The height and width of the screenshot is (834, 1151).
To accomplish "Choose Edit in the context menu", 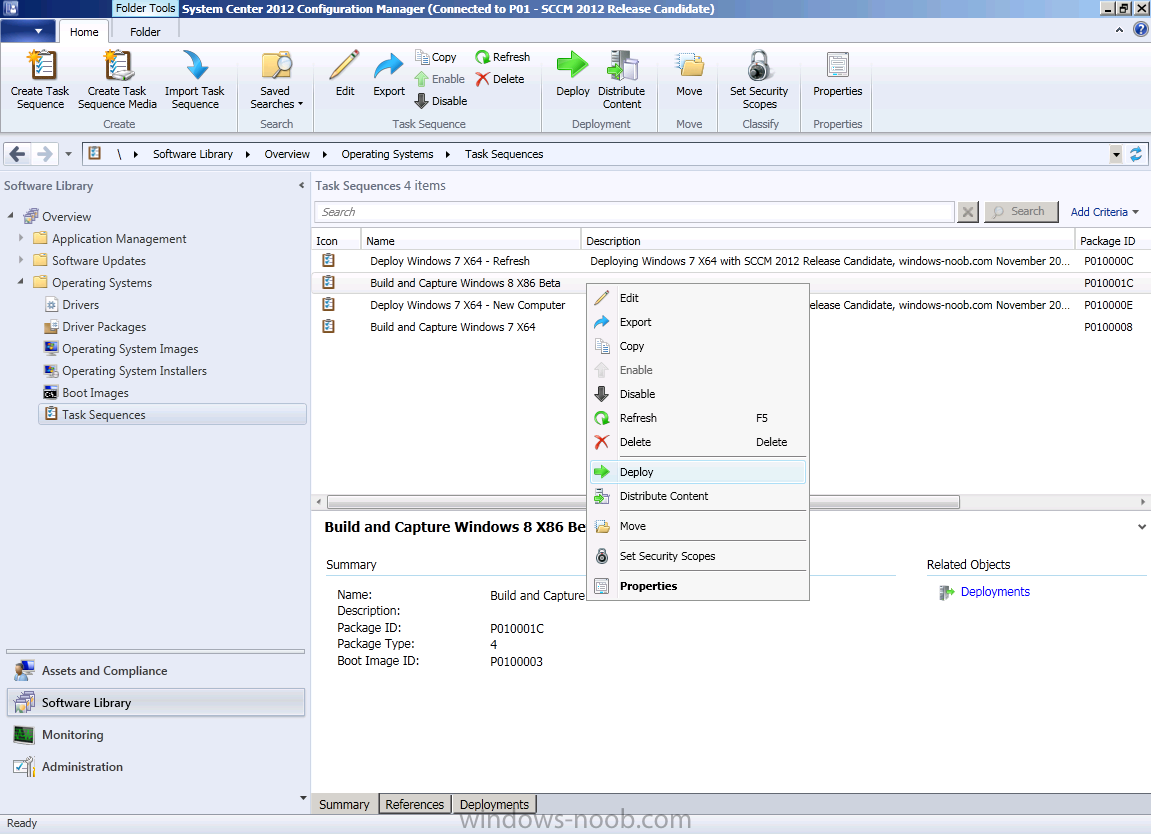I will pyautogui.click(x=698, y=298).
